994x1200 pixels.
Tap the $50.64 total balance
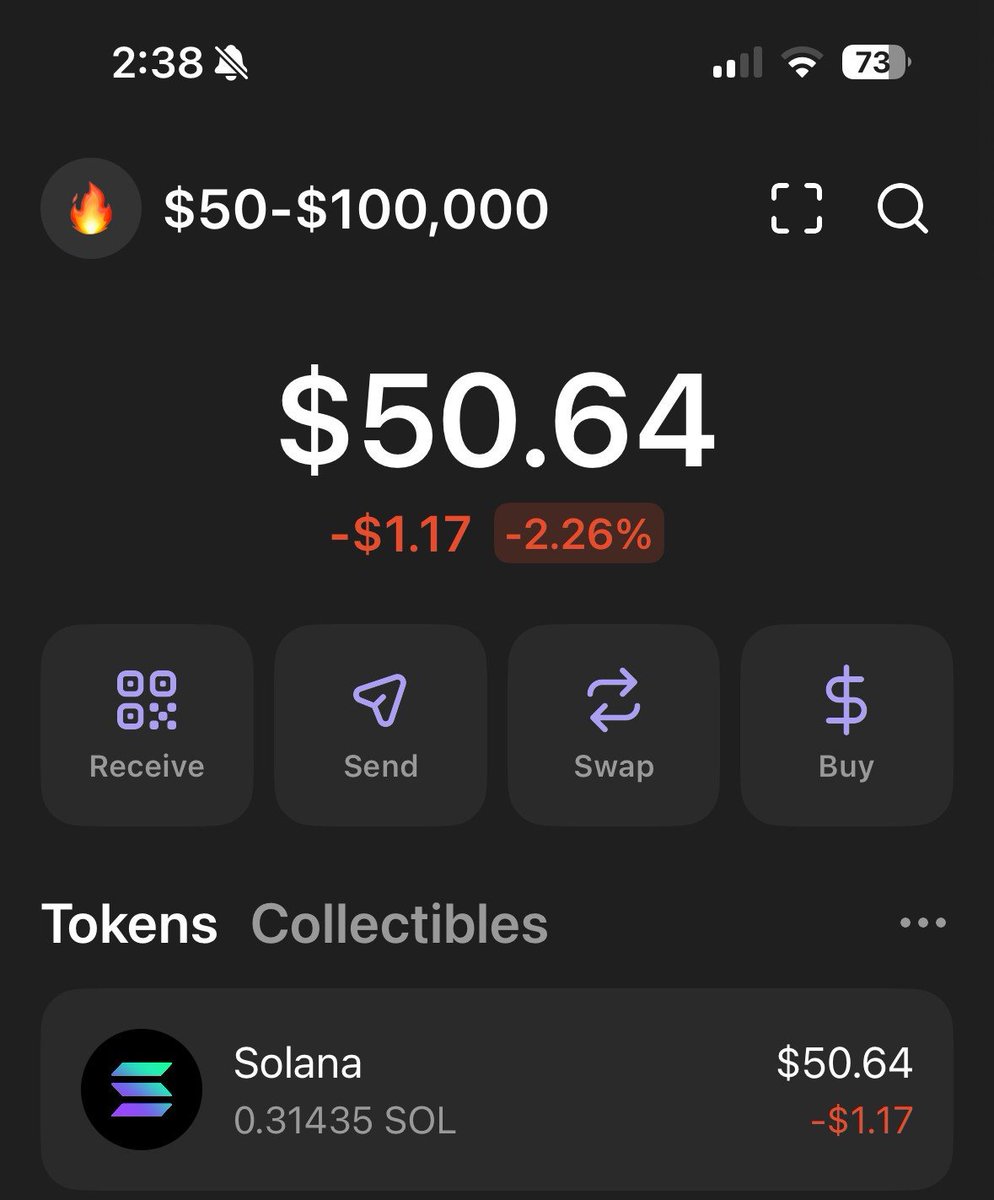coord(497,422)
